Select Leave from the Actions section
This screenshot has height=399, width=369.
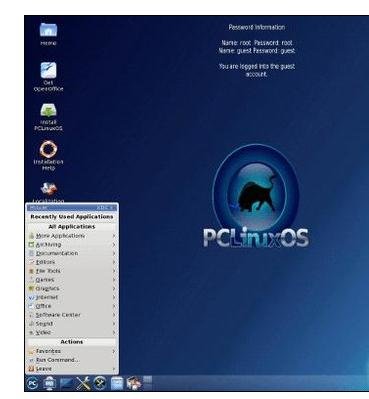pyautogui.click(x=72, y=369)
